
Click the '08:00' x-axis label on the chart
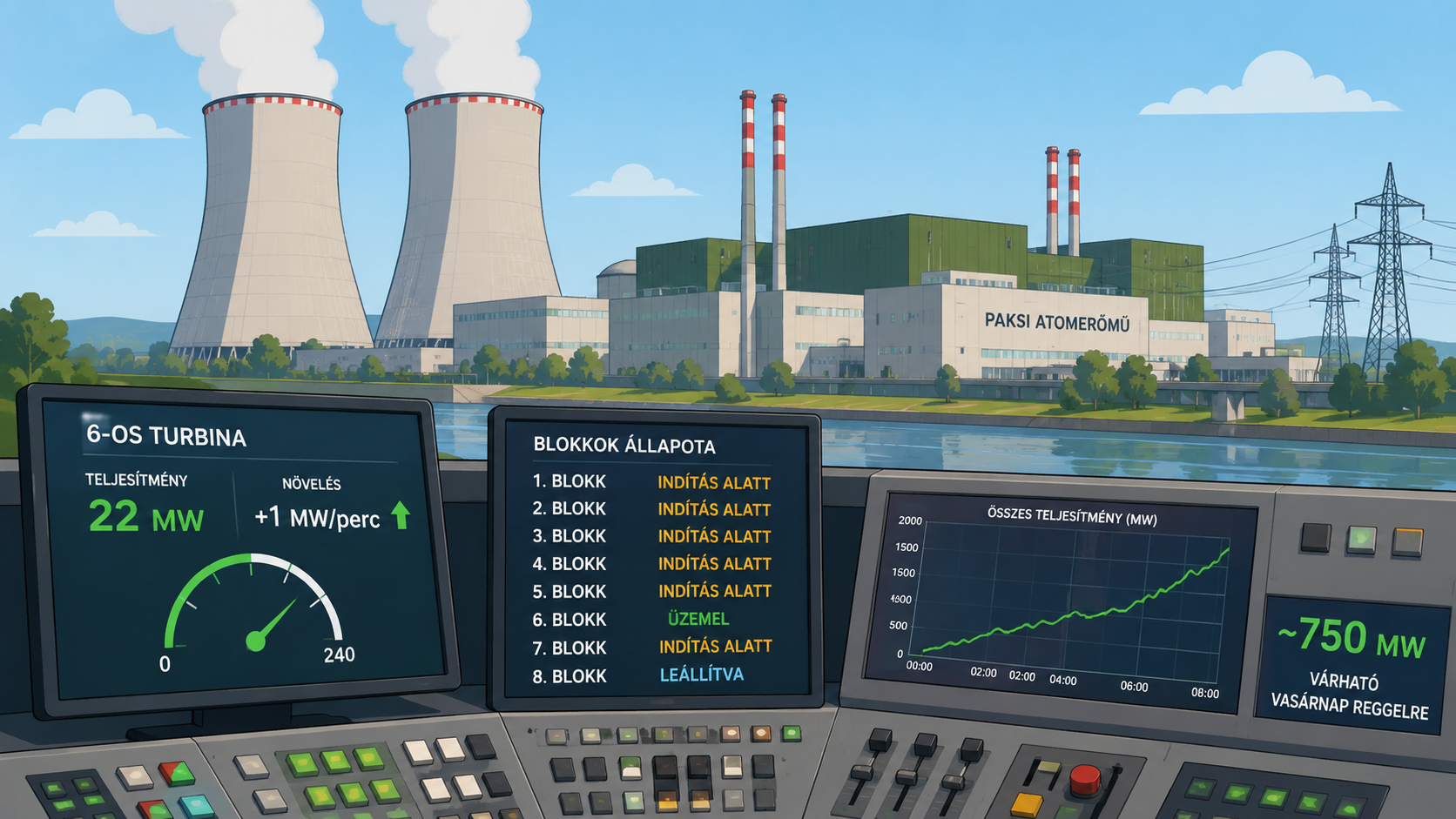[1205, 693]
